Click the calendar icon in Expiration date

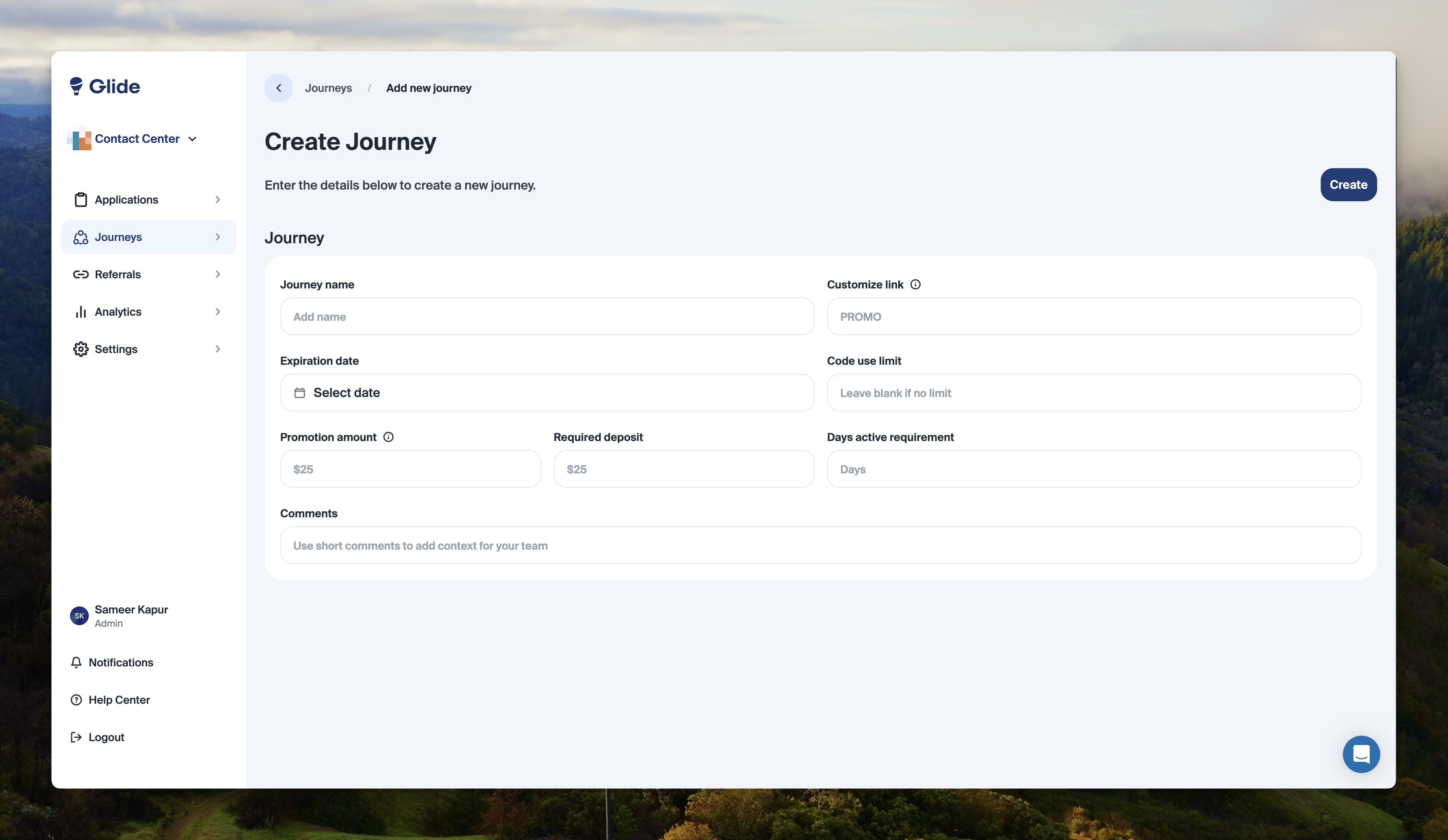(299, 393)
